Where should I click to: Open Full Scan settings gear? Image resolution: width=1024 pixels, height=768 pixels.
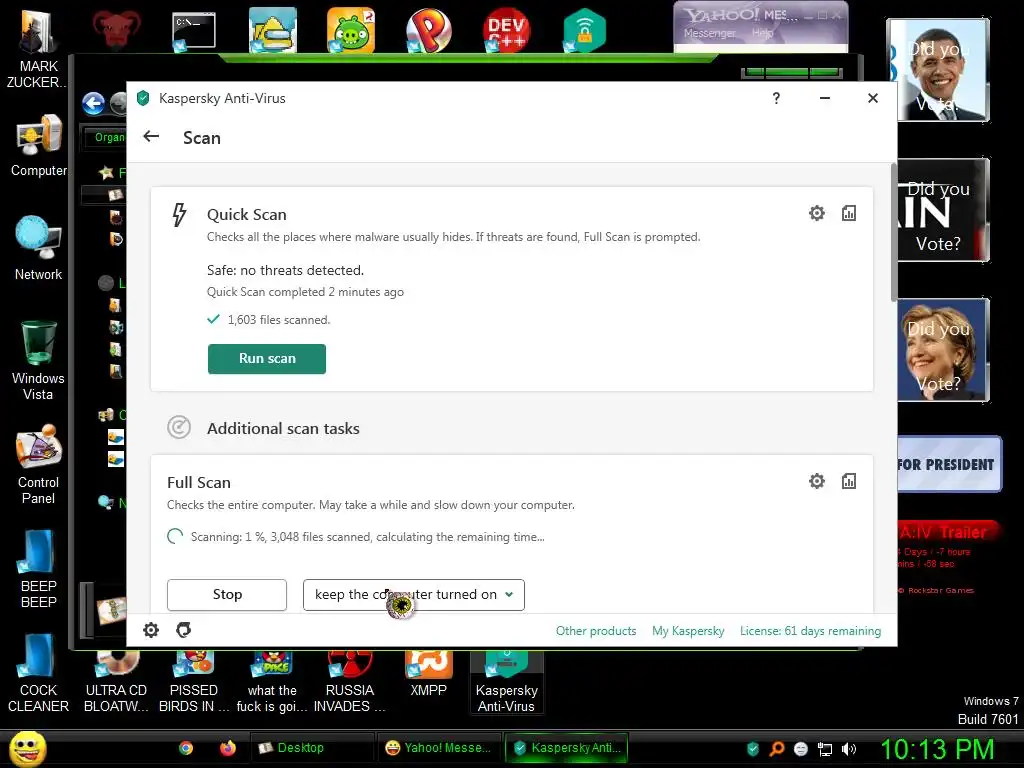[816, 481]
